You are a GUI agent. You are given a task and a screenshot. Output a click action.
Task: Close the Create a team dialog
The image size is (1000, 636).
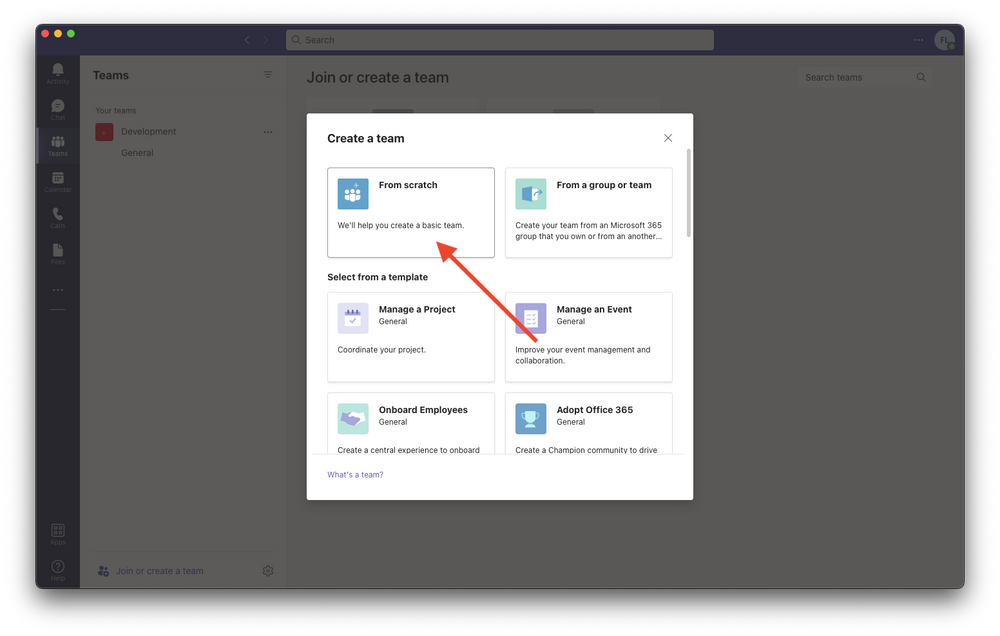668,138
